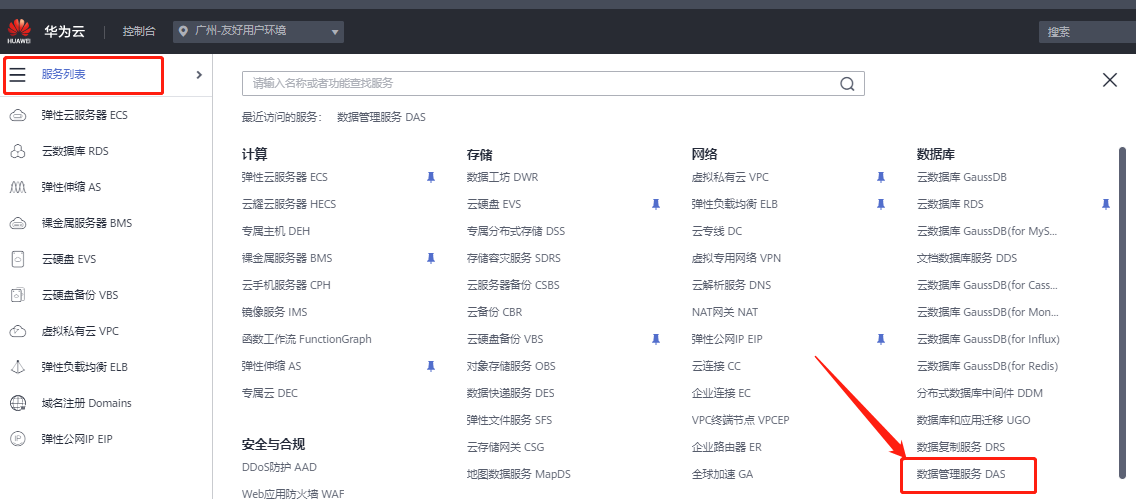
Task: Click the ELB load balancer sidebar icon
Action: click(18, 367)
